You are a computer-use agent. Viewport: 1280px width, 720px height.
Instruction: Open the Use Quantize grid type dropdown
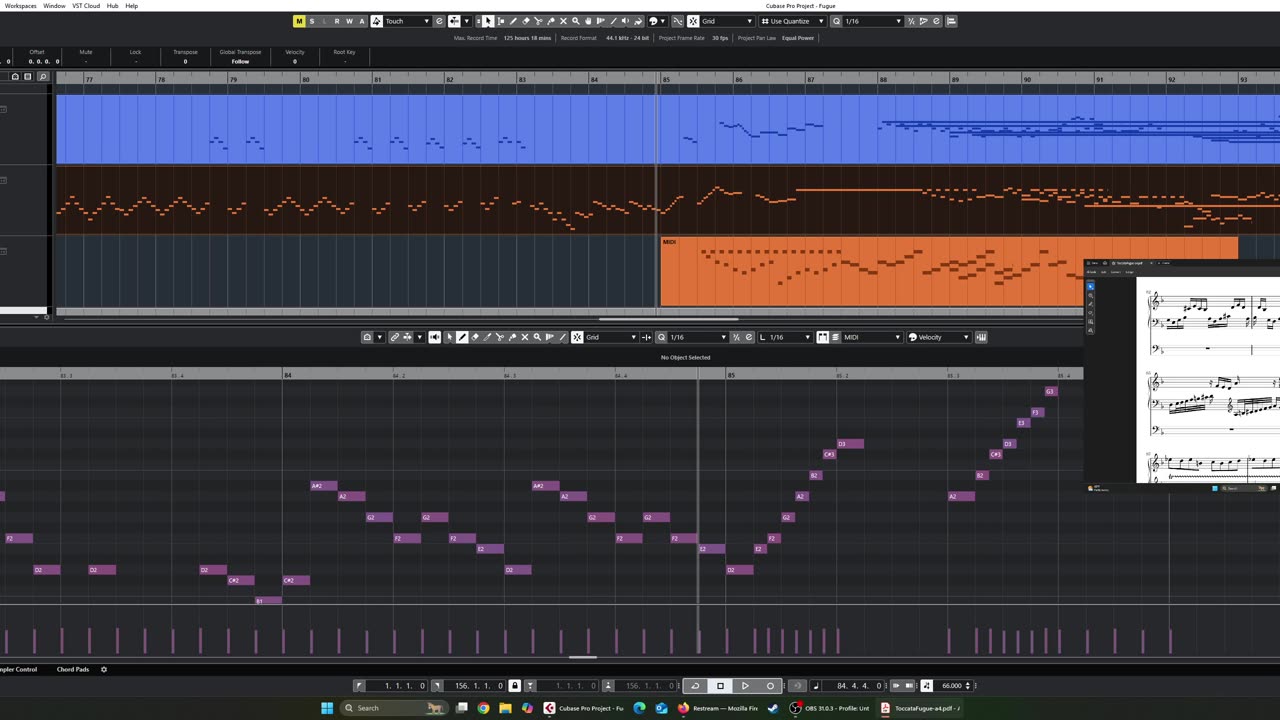tap(793, 21)
